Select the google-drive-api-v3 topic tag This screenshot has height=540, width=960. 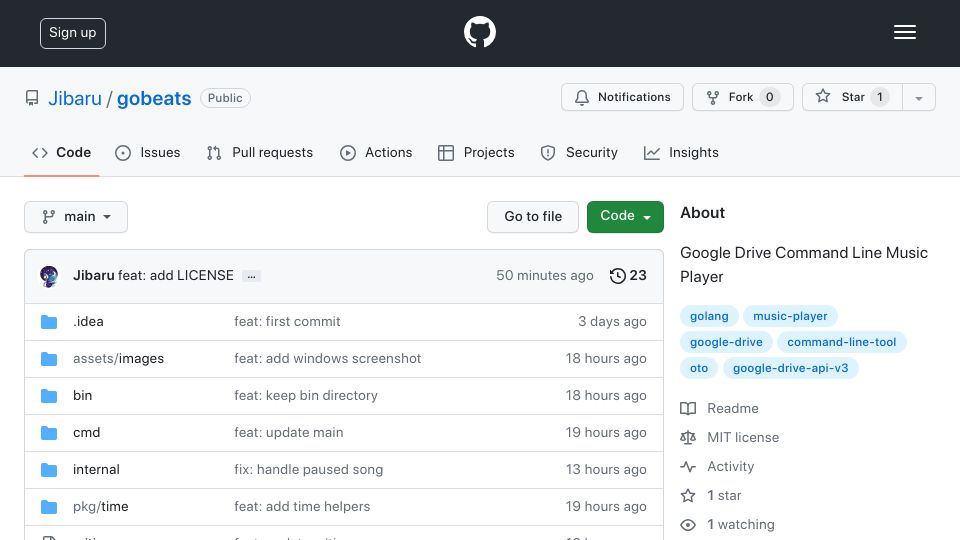click(790, 368)
